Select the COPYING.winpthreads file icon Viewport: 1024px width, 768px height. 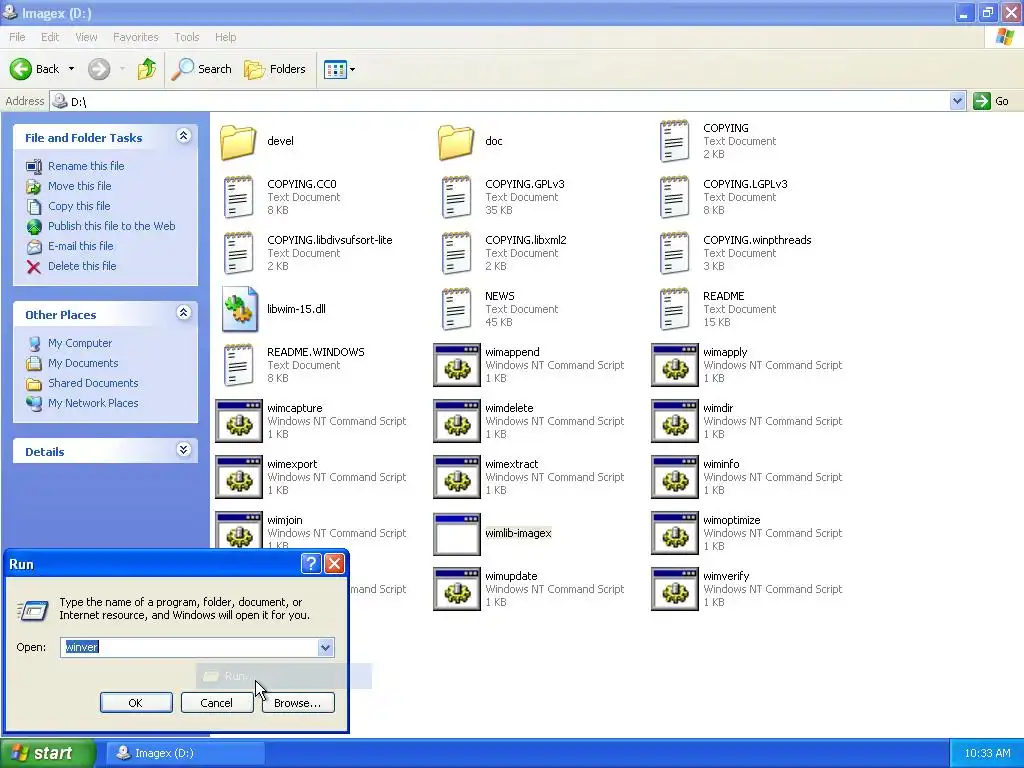point(674,253)
